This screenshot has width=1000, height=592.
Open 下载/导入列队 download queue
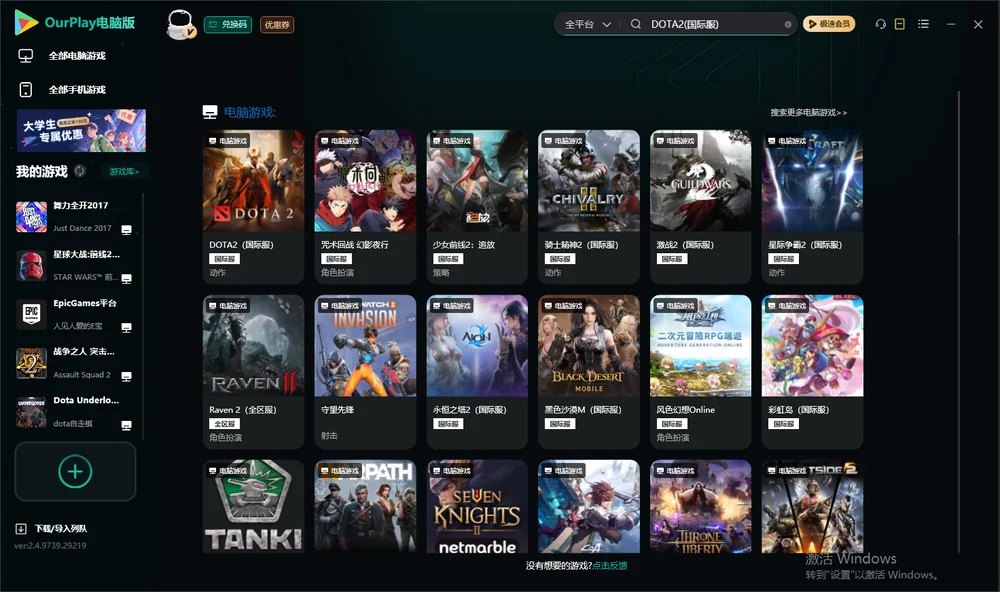tap(61, 529)
